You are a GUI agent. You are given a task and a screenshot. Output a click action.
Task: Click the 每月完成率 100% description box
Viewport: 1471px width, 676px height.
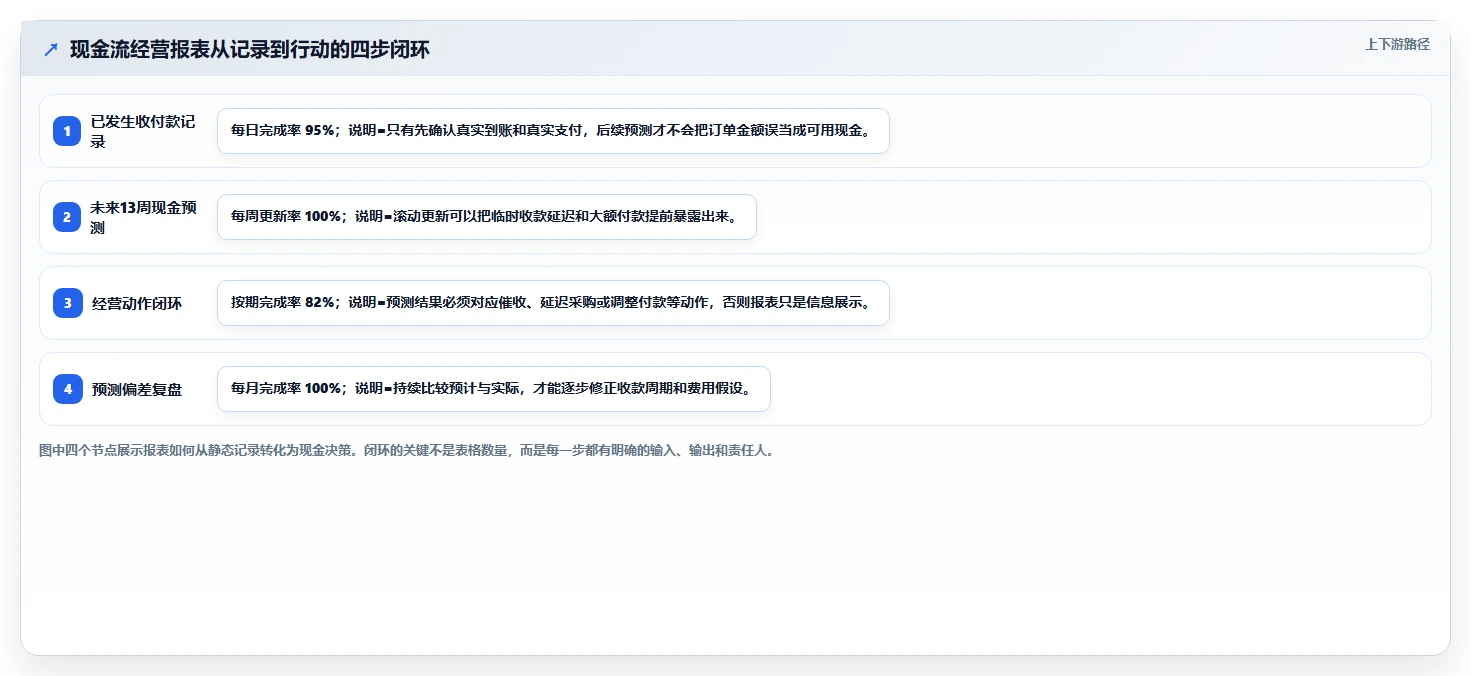(494, 389)
